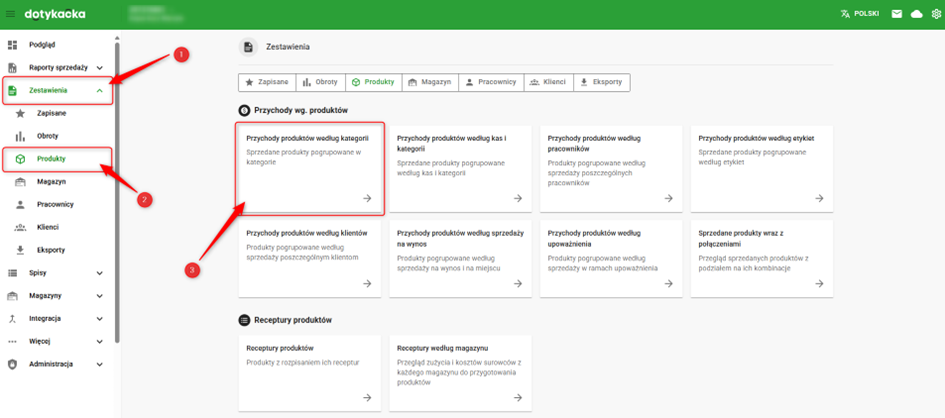This screenshot has width=945, height=418.
Task: Click the Integracja merge icon in sidebar
Action: [12, 319]
